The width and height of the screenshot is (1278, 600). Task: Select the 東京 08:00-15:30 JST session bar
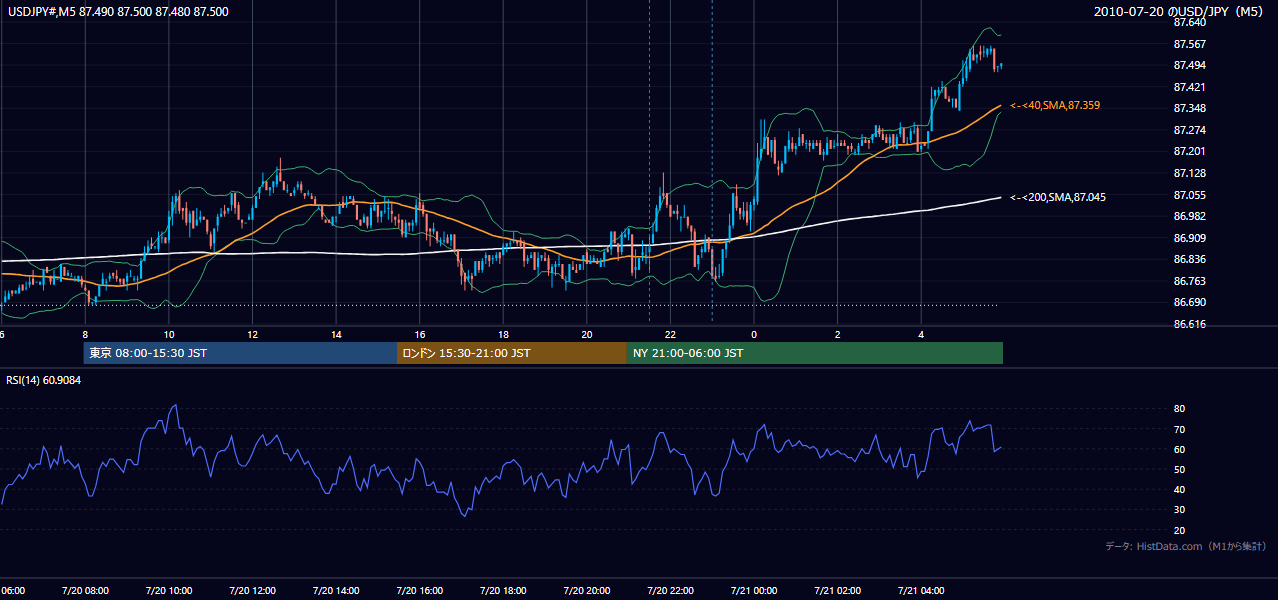coord(240,353)
